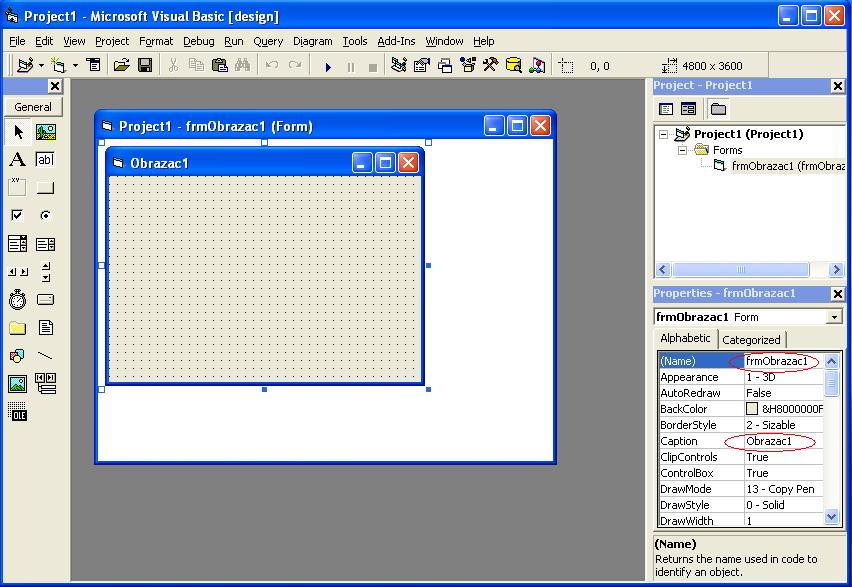Screen dimensions: 852x587
Task: Start the program with Run arrow
Action: coord(328,67)
